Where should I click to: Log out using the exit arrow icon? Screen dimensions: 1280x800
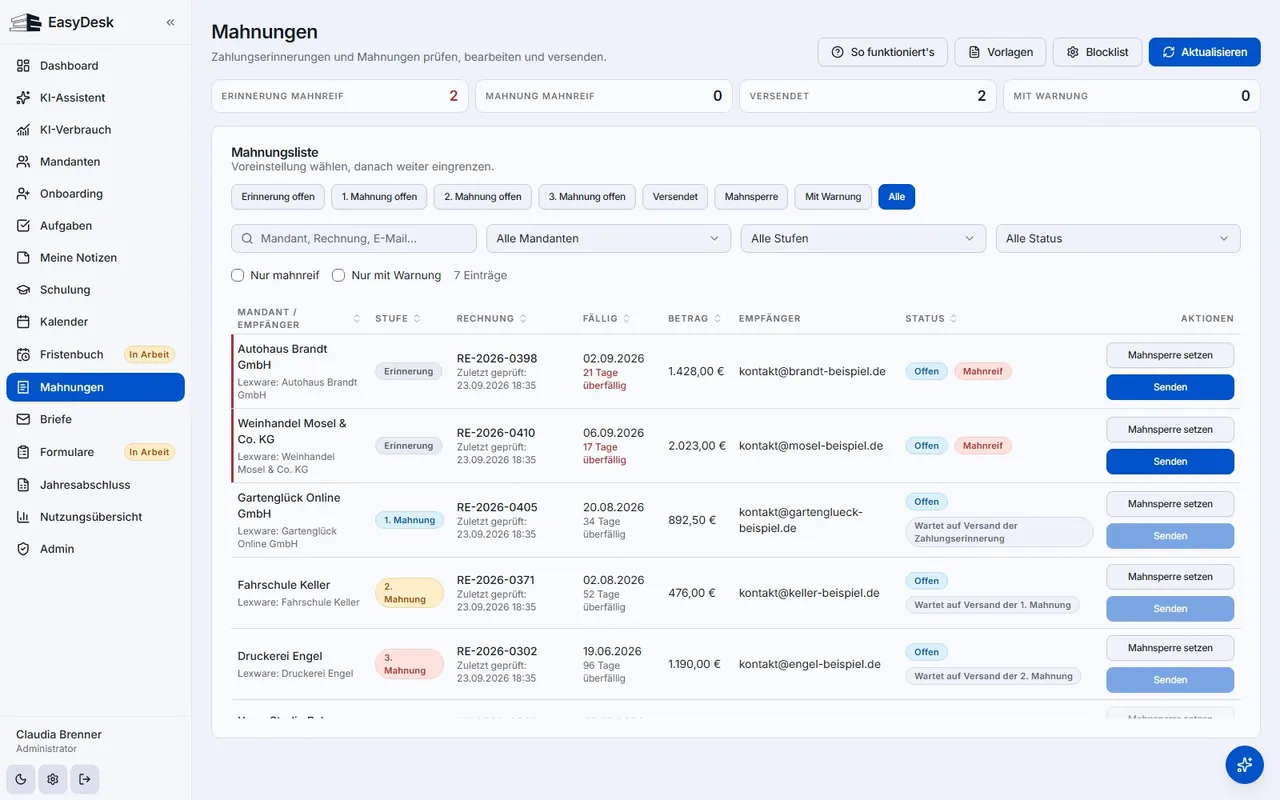[85, 779]
